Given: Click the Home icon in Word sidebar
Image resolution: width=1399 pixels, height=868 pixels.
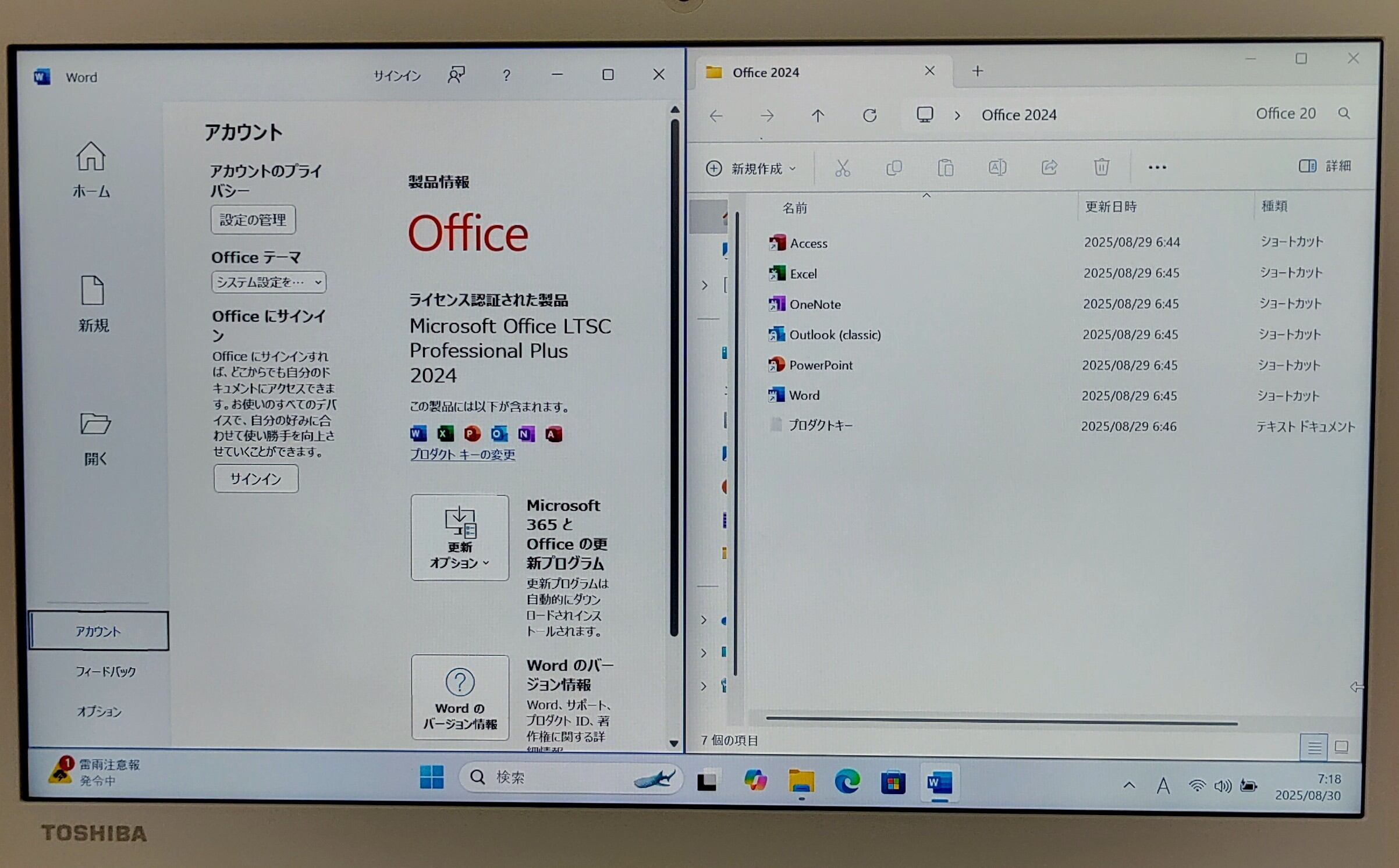Looking at the screenshot, I should tap(91, 157).
